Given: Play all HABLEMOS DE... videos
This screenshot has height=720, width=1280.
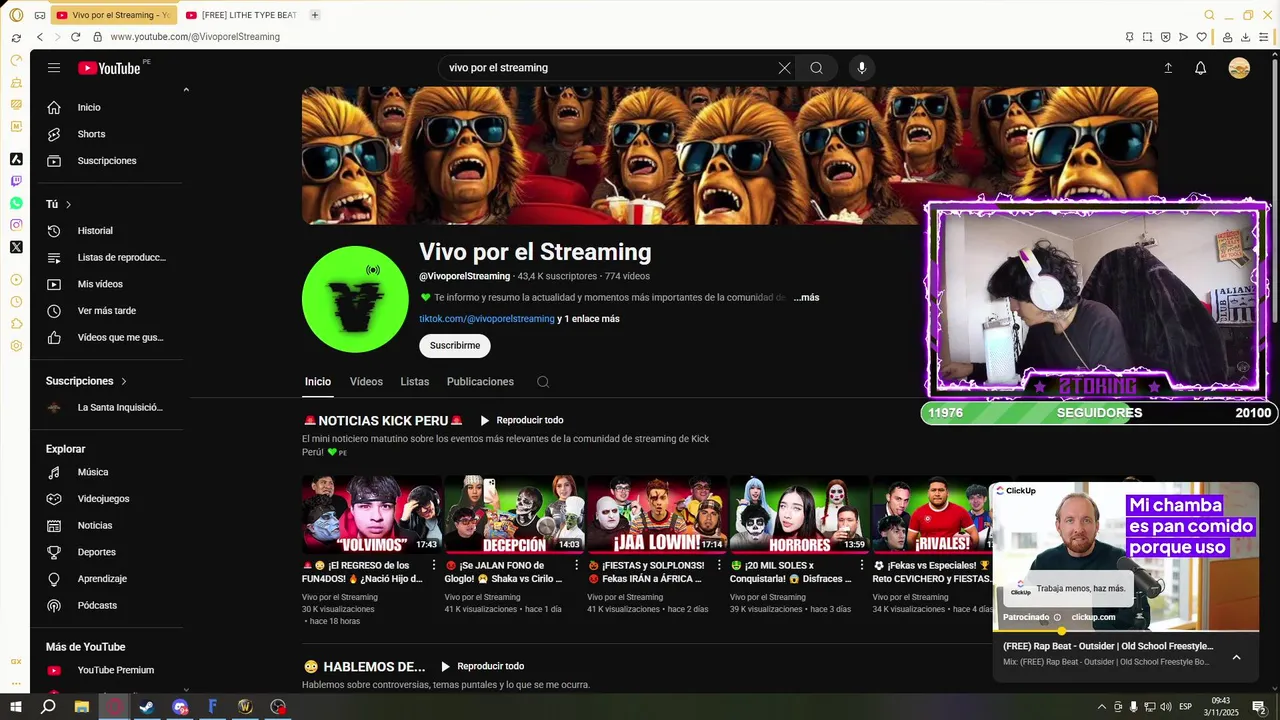Looking at the screenshot, I should coord(481,666).
